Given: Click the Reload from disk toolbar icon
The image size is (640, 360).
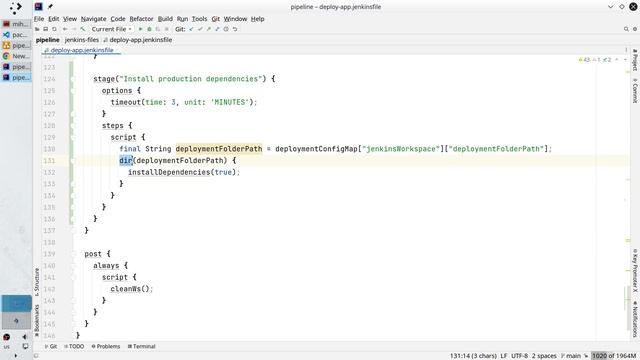Looking at the screenshot, I should pos(54,29).
